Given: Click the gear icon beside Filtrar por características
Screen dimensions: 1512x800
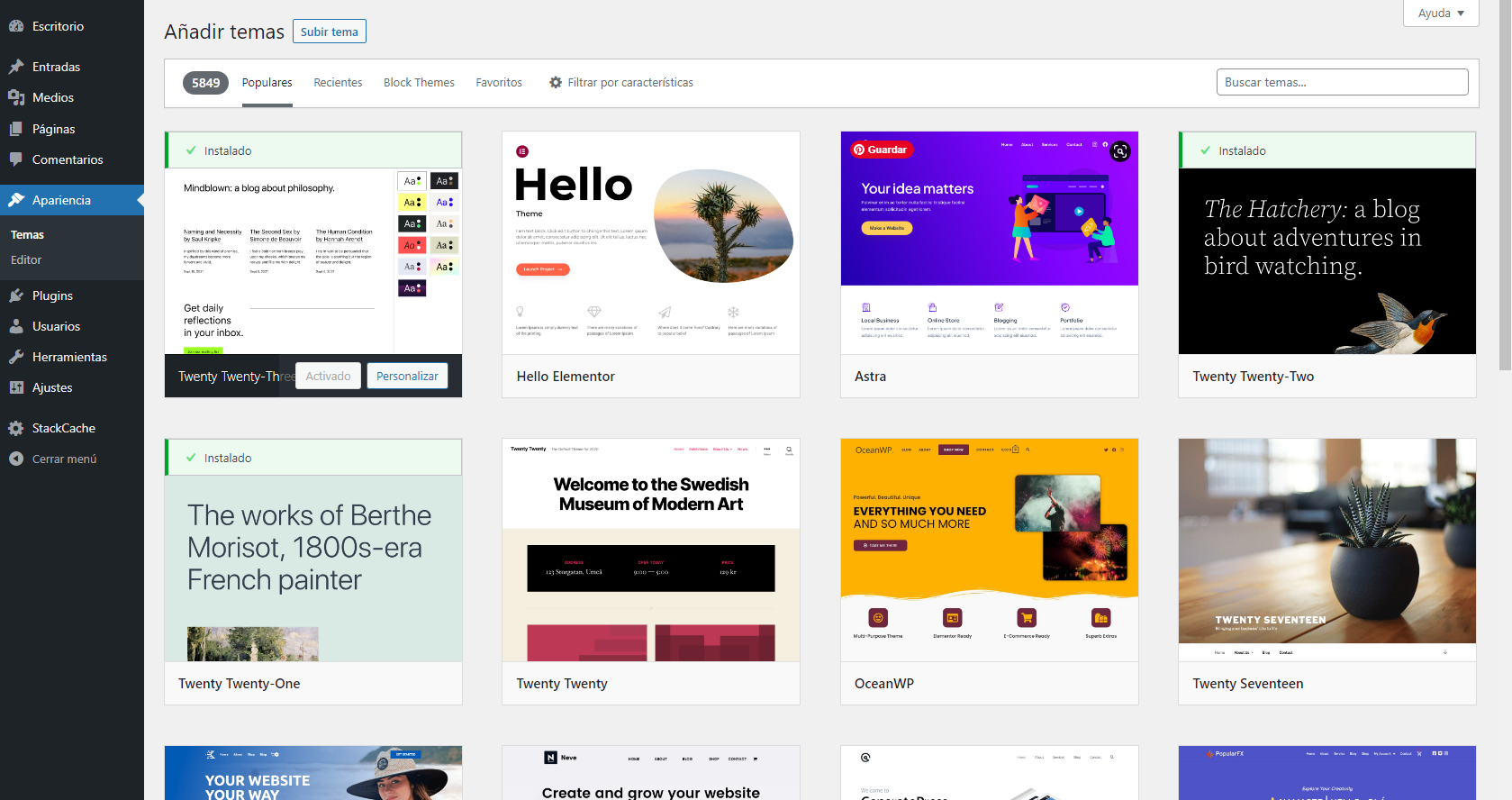Looking at the screenshot, I should pos(556,82).
